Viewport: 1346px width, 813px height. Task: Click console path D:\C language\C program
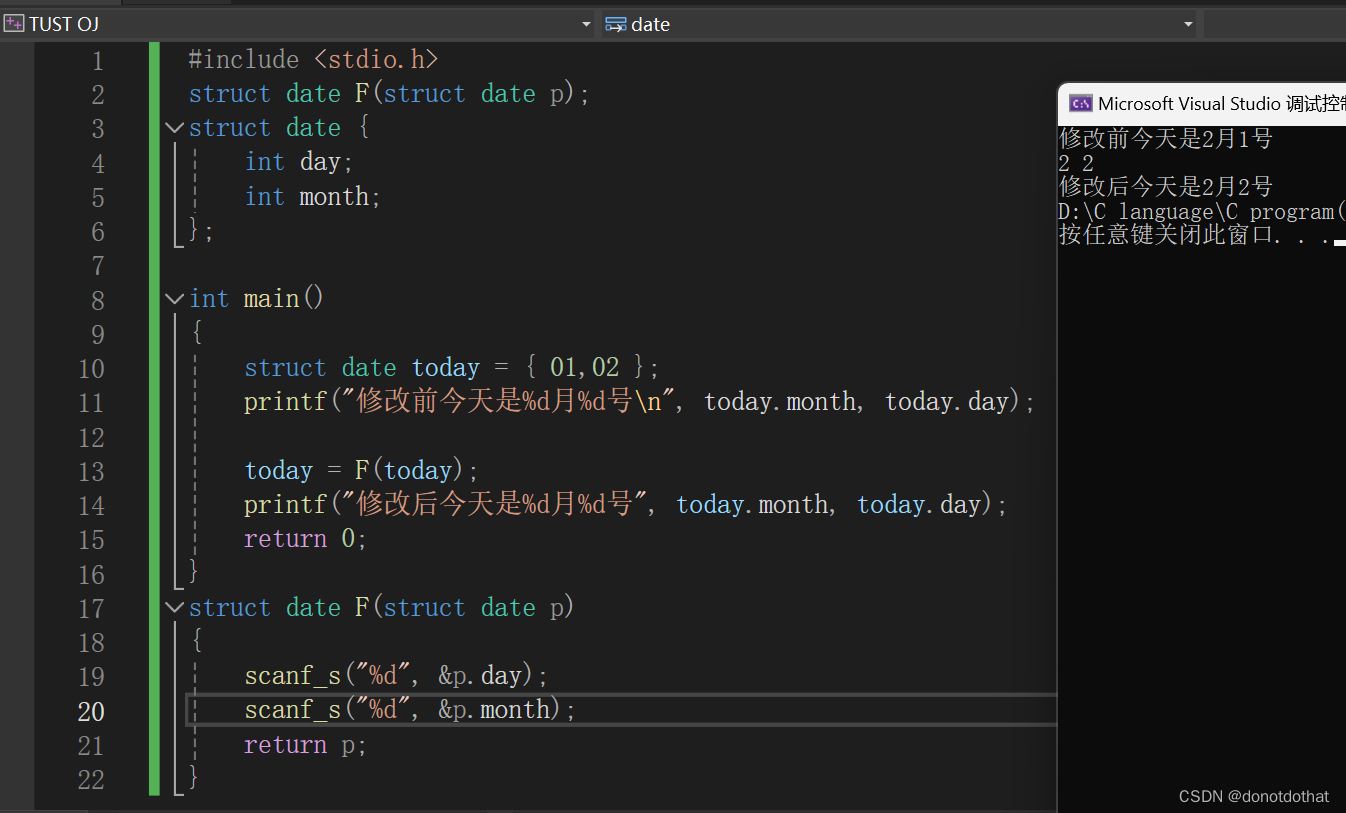(x=1202, y=211)
